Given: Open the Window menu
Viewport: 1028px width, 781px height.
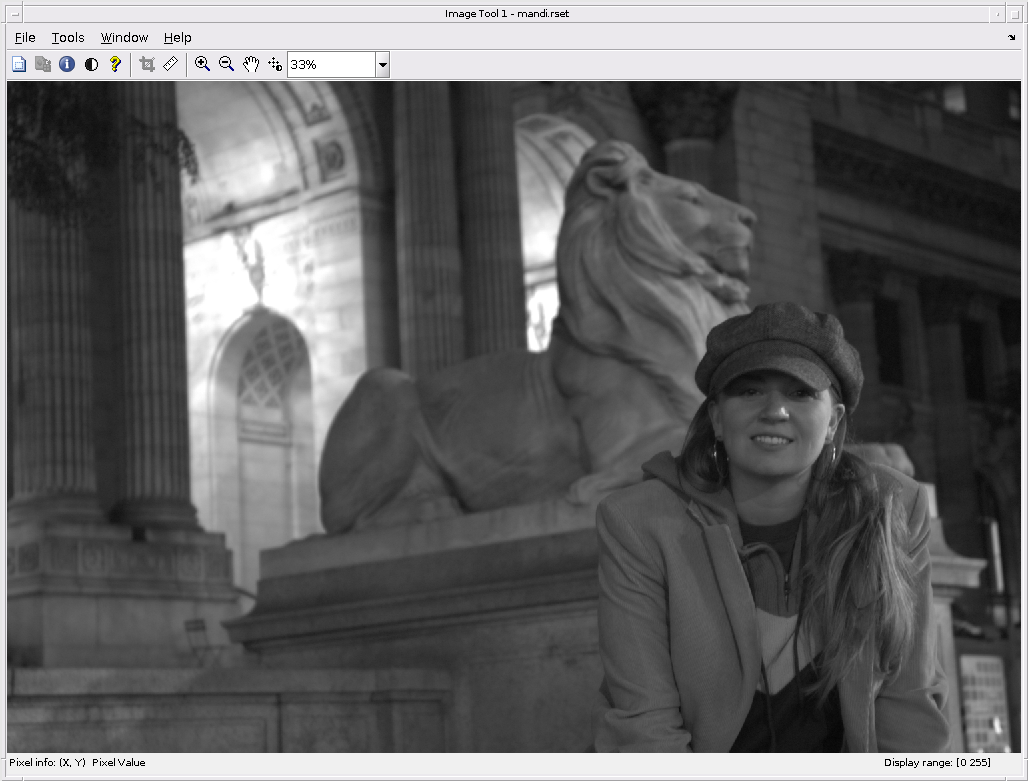Looking at the screenshot, I should point(125,37).
